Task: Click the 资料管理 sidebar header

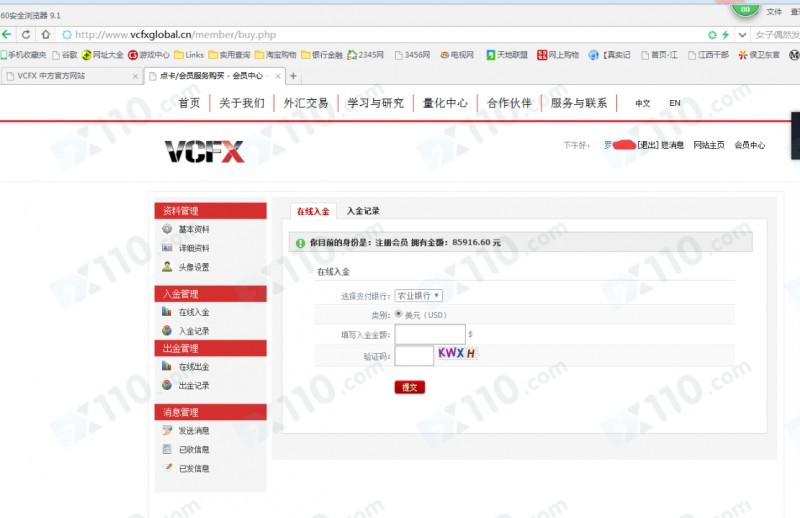Action: [210, 211]
